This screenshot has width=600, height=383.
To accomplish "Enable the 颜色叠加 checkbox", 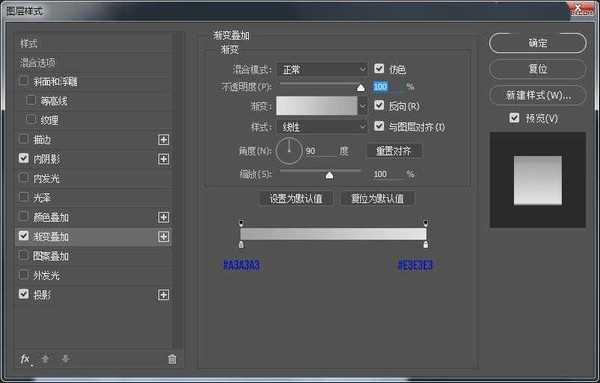I will (x=24, y=216).
